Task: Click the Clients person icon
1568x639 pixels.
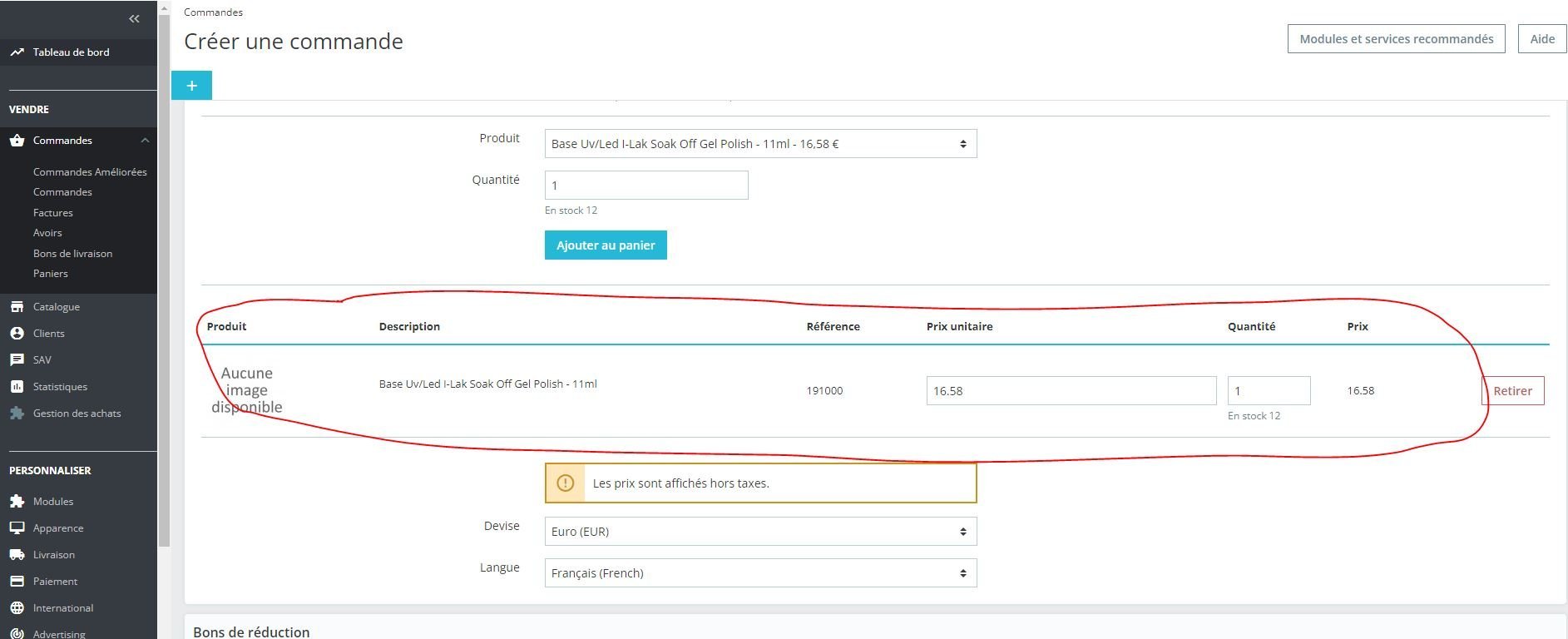Action: pos(17,334)
